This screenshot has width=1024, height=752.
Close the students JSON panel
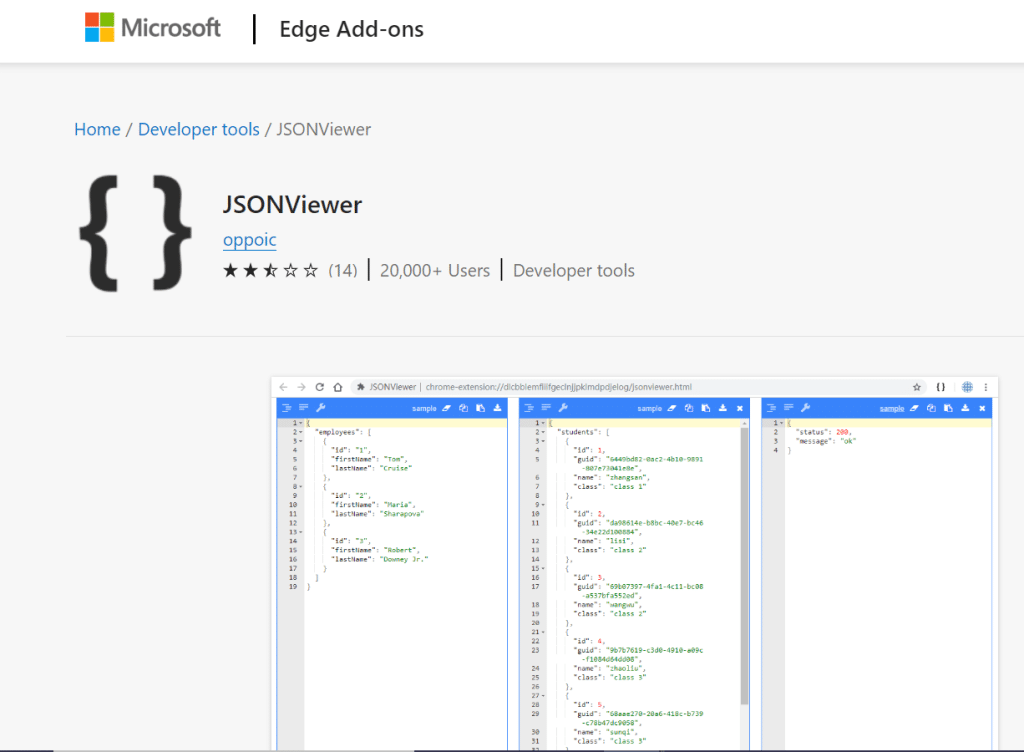point(740,408)
